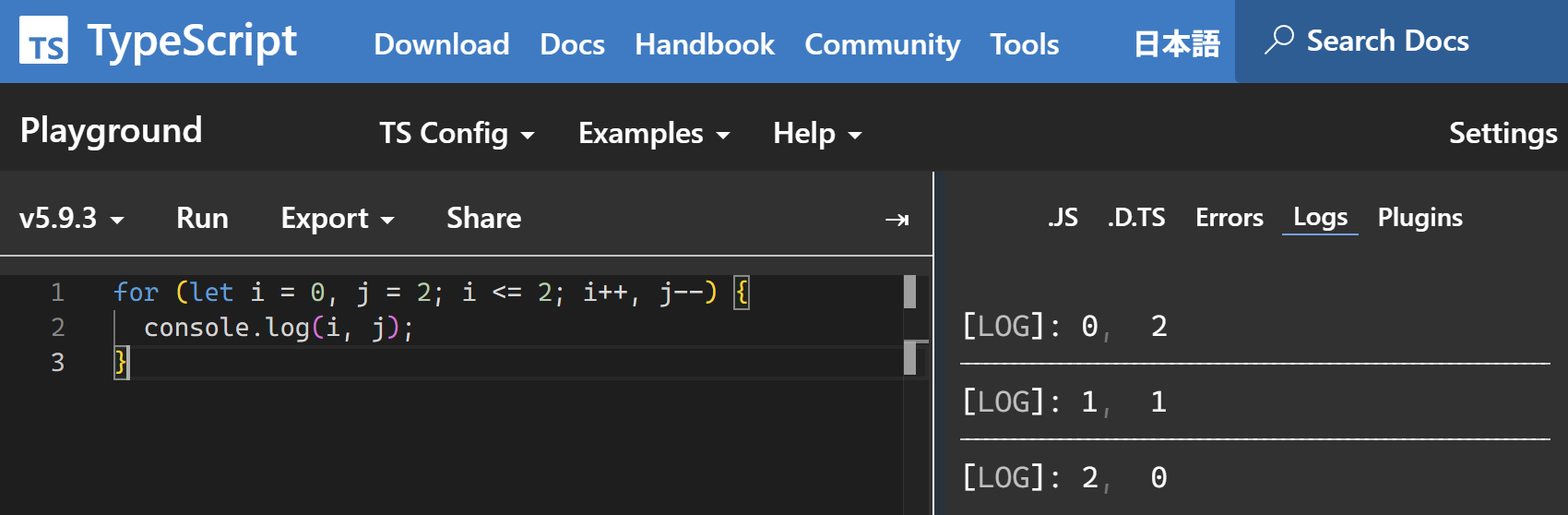The height and width of the screenshot is (515, 1568).
Task: Click line number 2 in editor
Action: point(57,328)
